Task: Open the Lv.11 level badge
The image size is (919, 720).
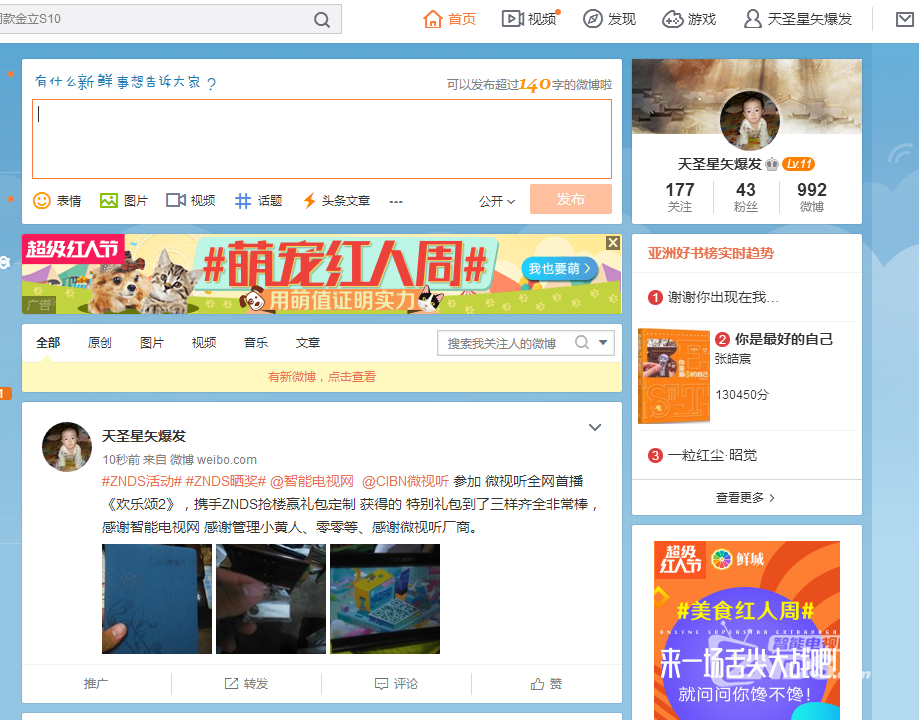Action: coord(799,164)
